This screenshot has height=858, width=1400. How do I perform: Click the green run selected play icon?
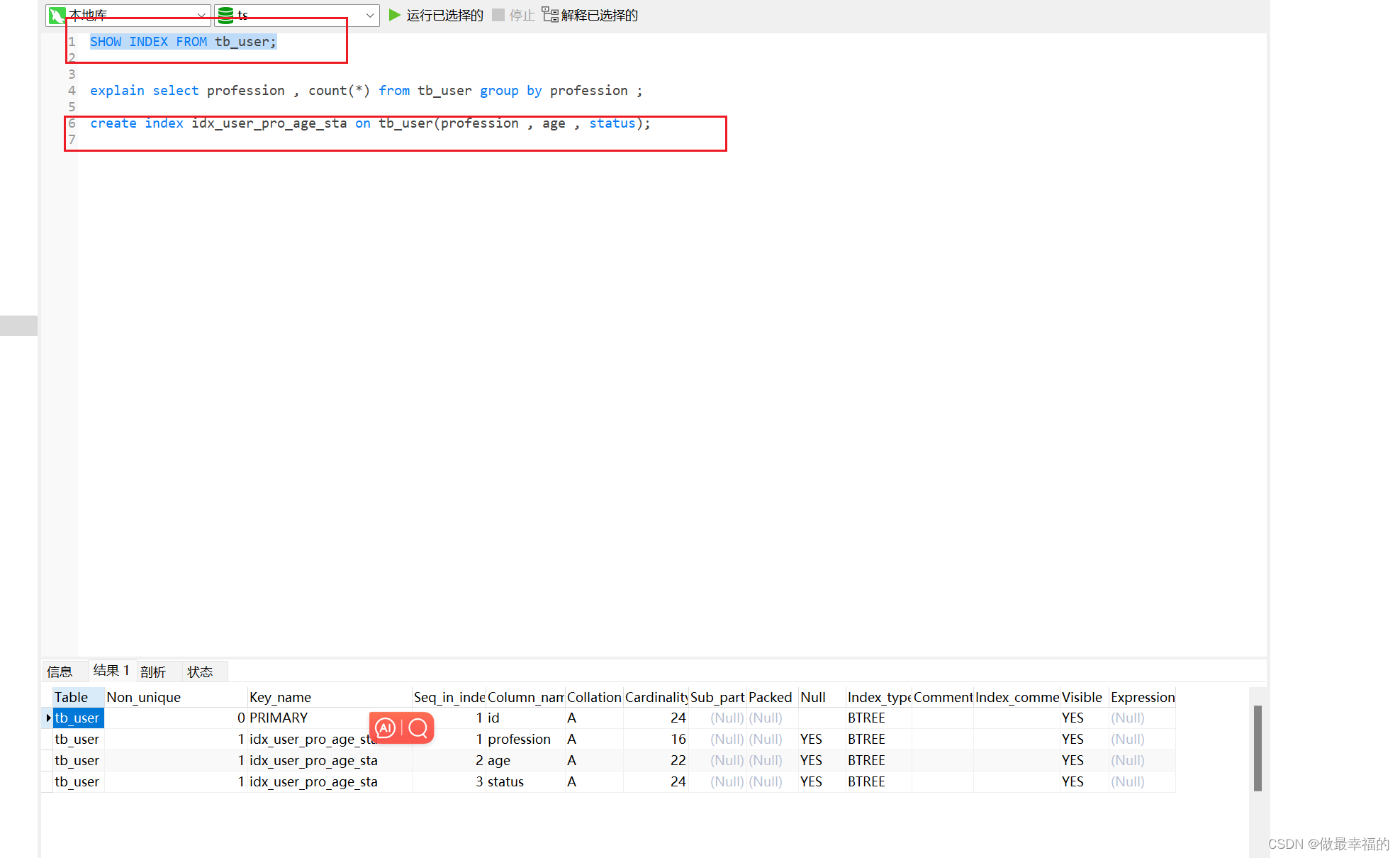(395, 15)
